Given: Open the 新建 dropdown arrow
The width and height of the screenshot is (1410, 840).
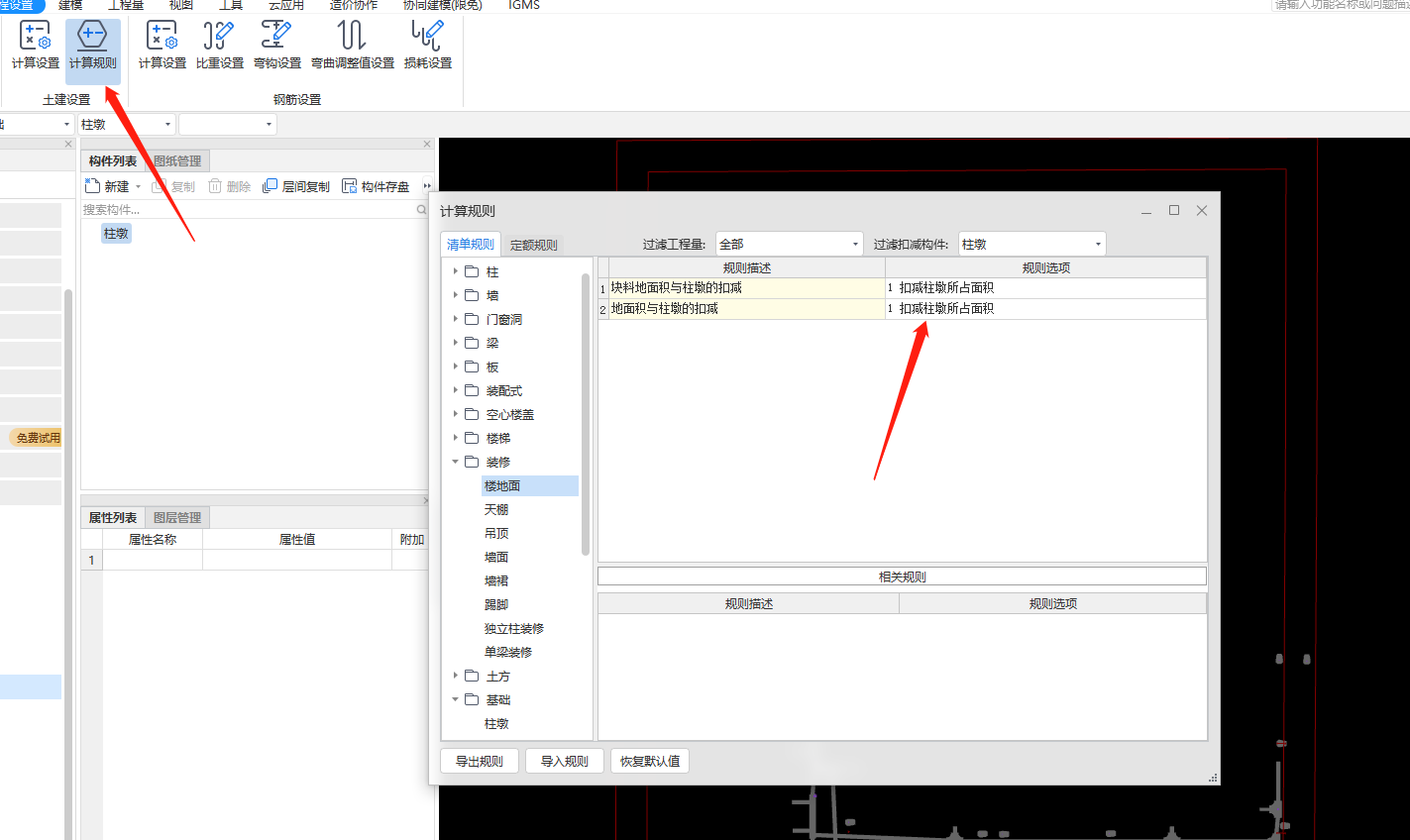Looking at the screenshot, I should 138,187.
